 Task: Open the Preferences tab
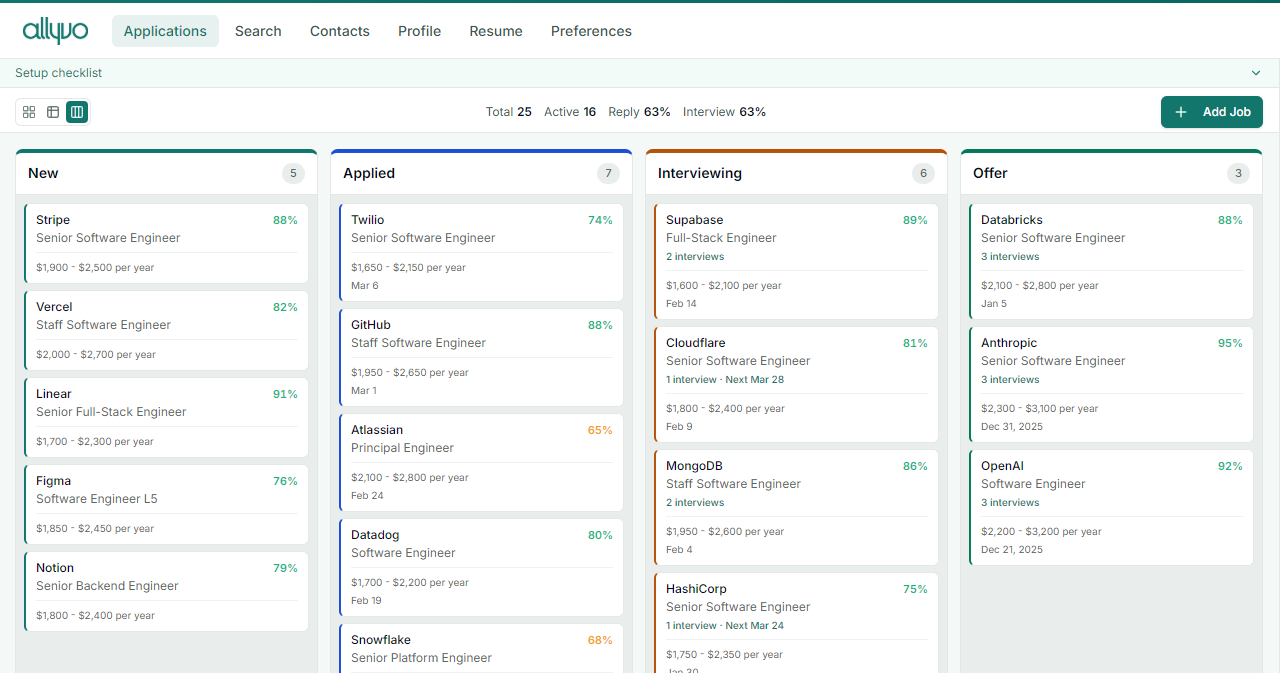tap(591, 31)
